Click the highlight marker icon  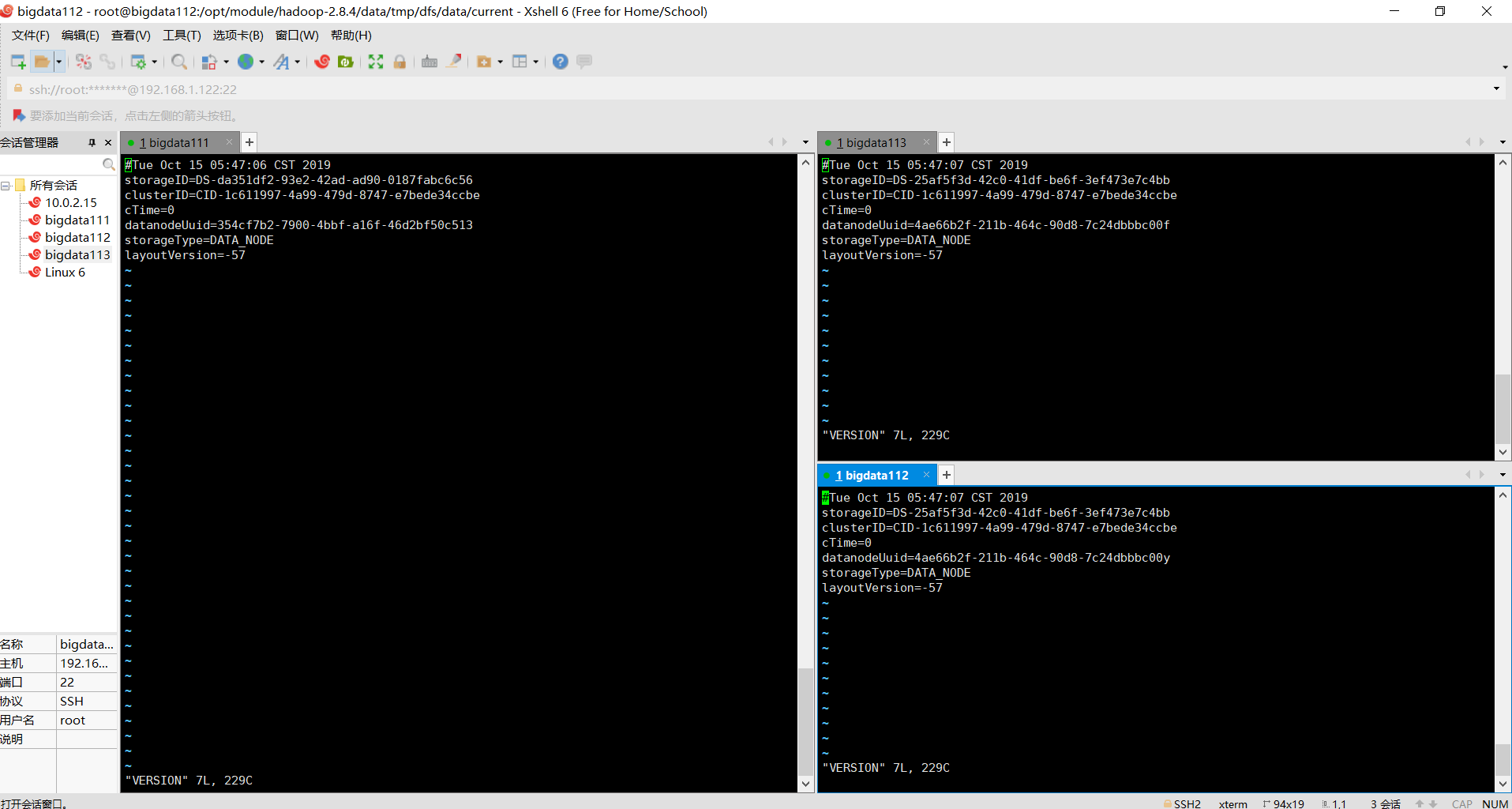pyautogui.click(x=454, y=62)
